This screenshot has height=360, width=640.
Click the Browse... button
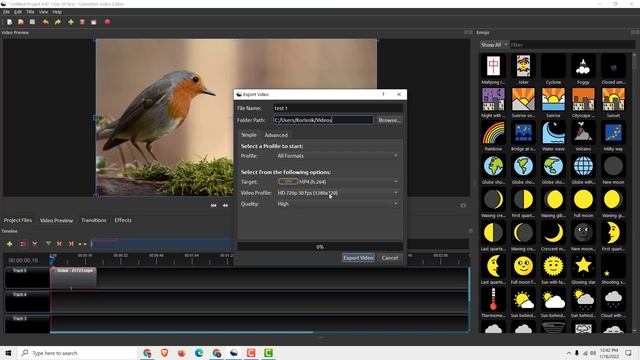click(x=389, y=120)
